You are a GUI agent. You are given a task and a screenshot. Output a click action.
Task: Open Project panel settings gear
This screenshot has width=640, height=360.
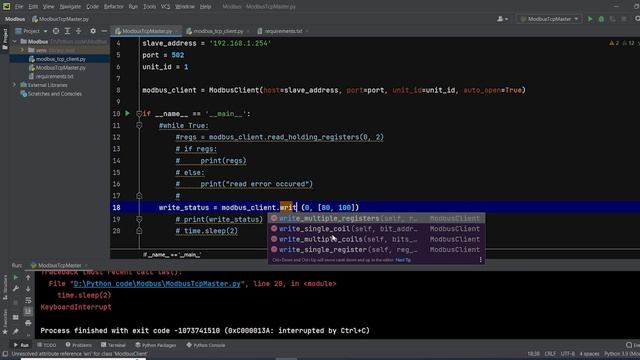pyautogui.click(x=93, y=31)
